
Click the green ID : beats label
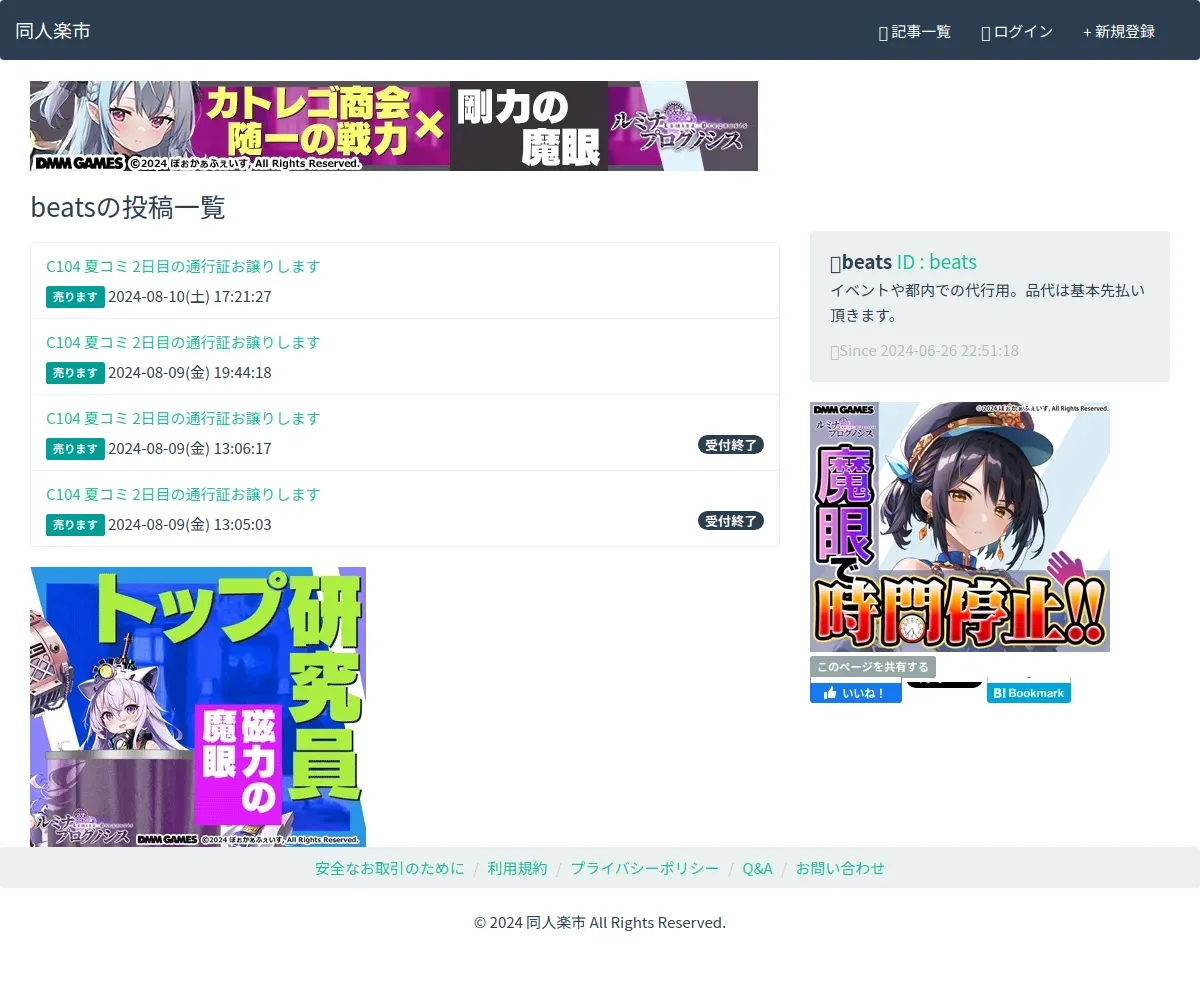[937, 262]
